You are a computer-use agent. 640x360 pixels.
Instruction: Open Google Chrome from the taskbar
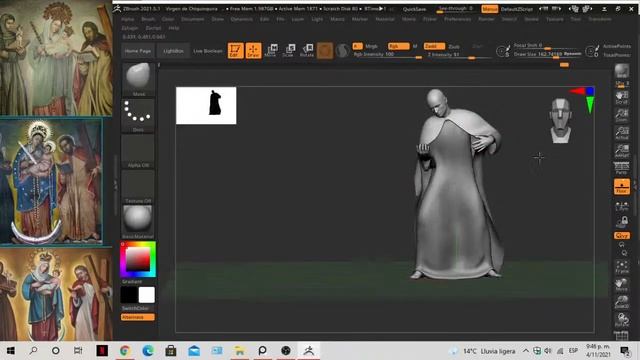coord(125,351)
